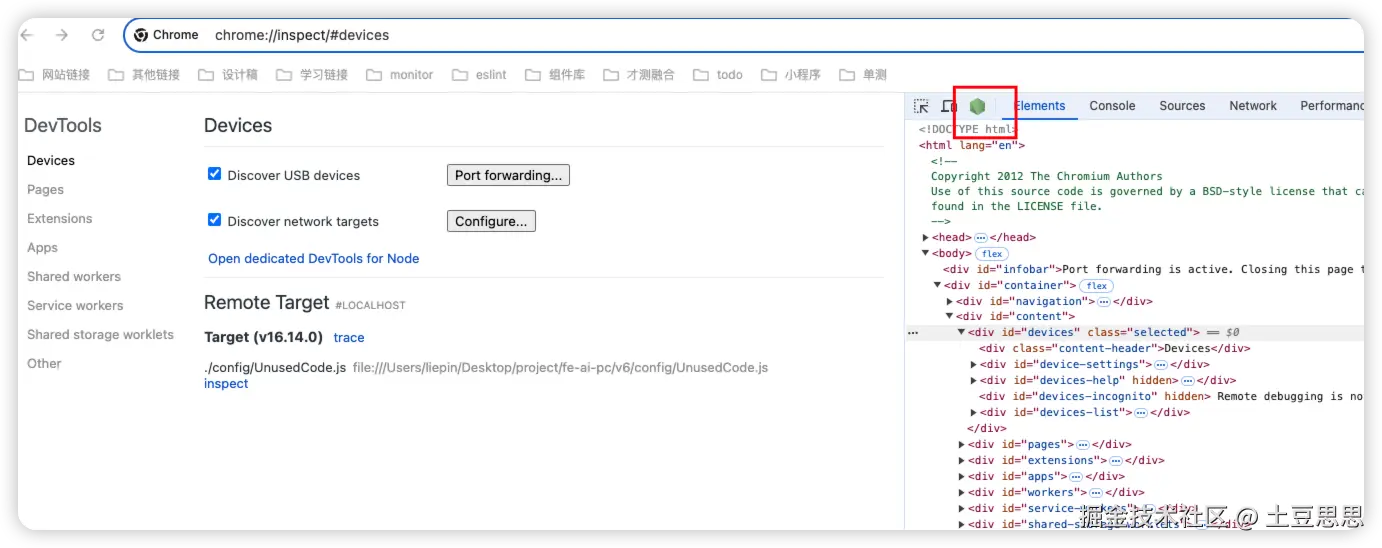
Task: Open the 学习链接 bookmark folder
Action: 312,75
